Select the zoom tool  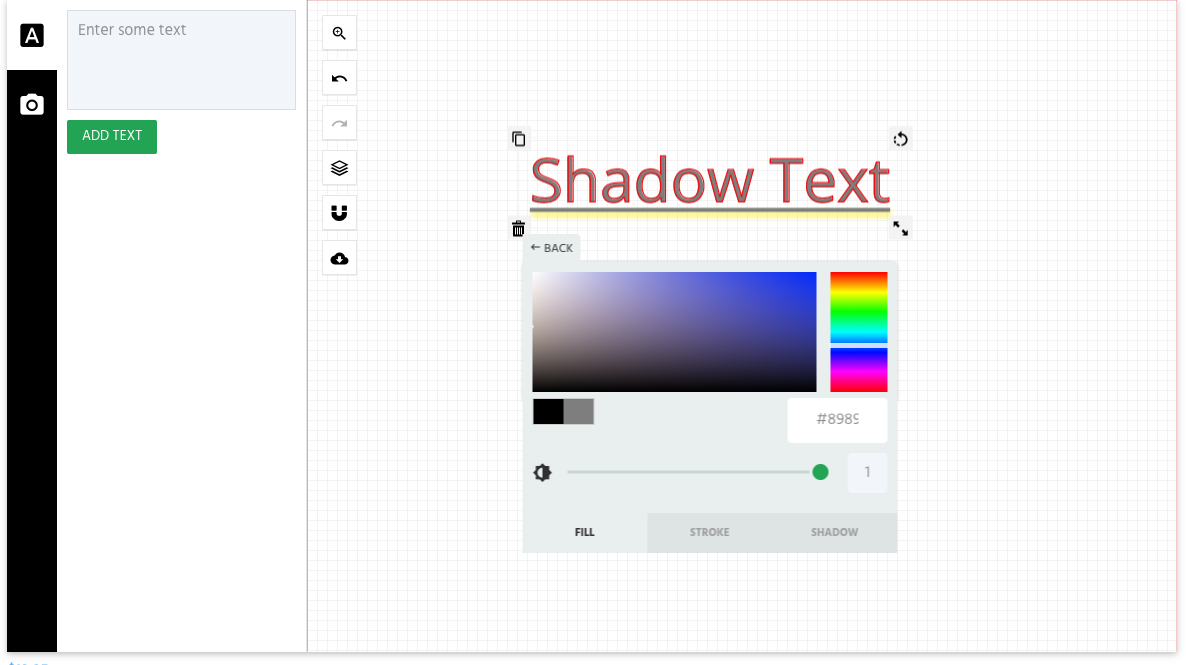coord(339,32)
